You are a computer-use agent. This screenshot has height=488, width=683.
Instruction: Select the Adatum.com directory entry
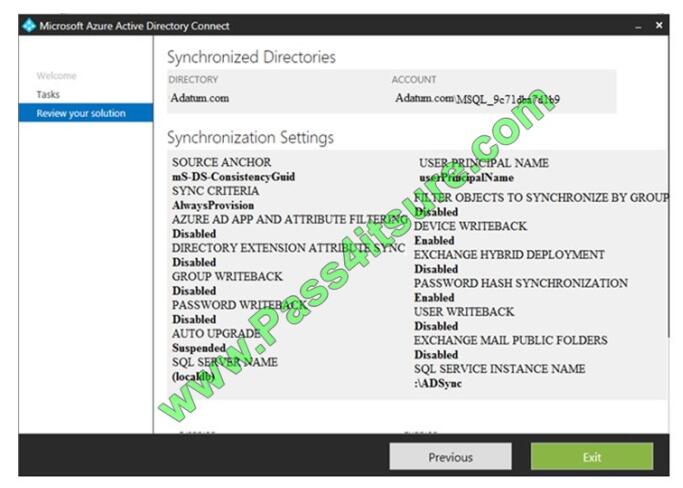(x=199, y=98)
